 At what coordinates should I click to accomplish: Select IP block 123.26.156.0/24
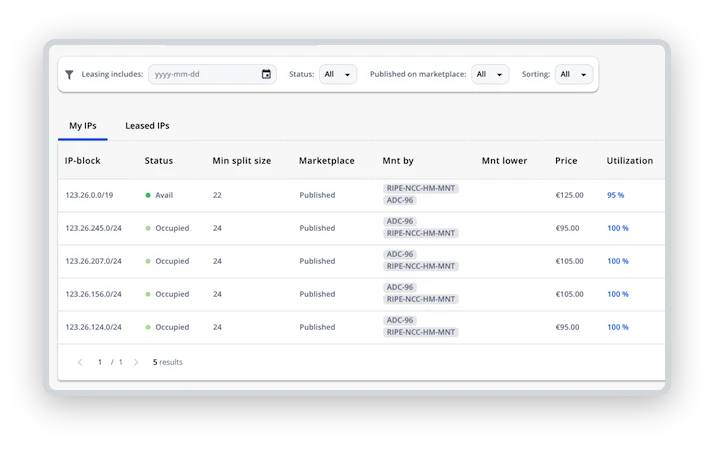pyautogui.click(x=93, y=294)
